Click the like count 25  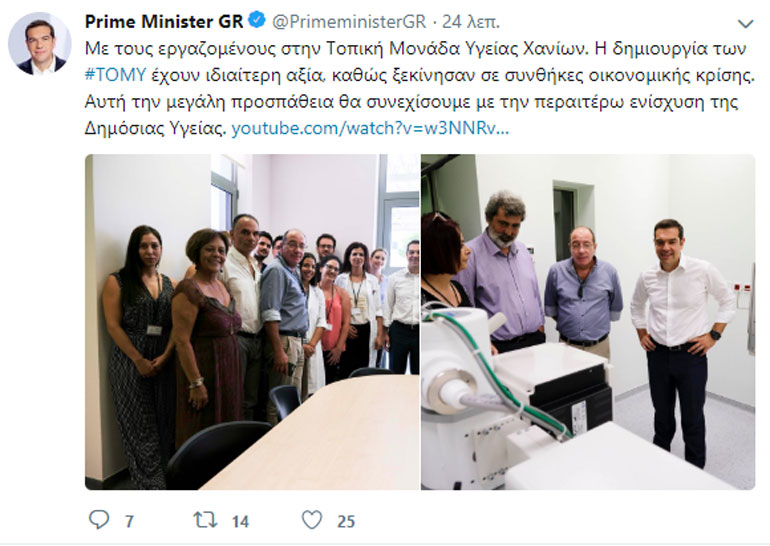346,521
